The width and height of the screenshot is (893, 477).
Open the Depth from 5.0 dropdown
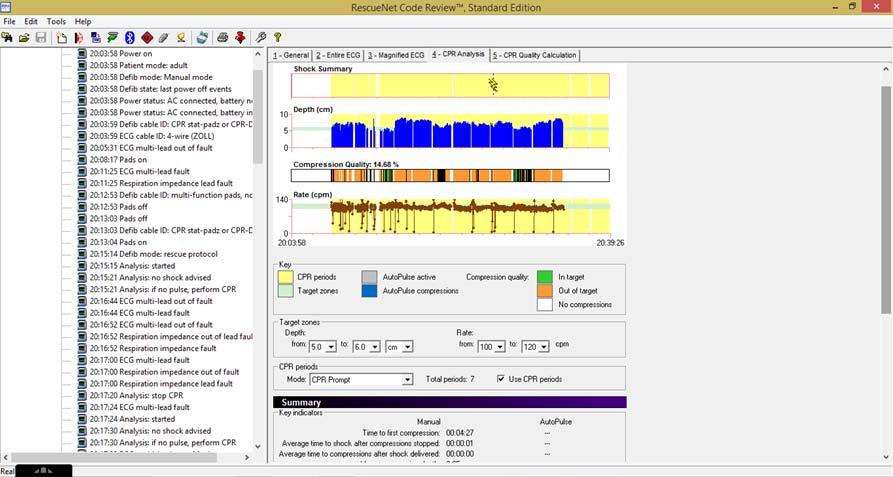click(x=331, y=347)
